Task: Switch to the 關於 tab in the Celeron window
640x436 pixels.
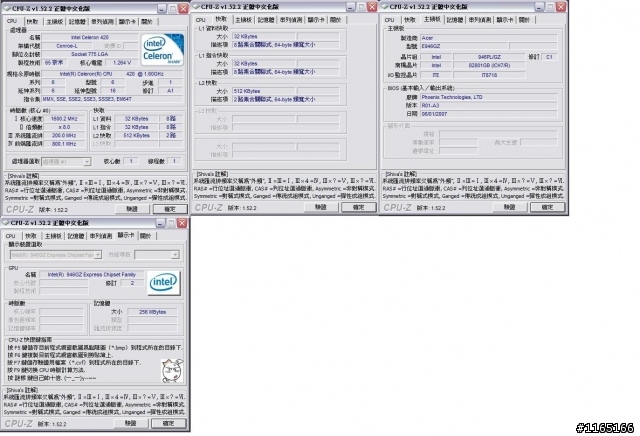Action: (x=147, y=22)
